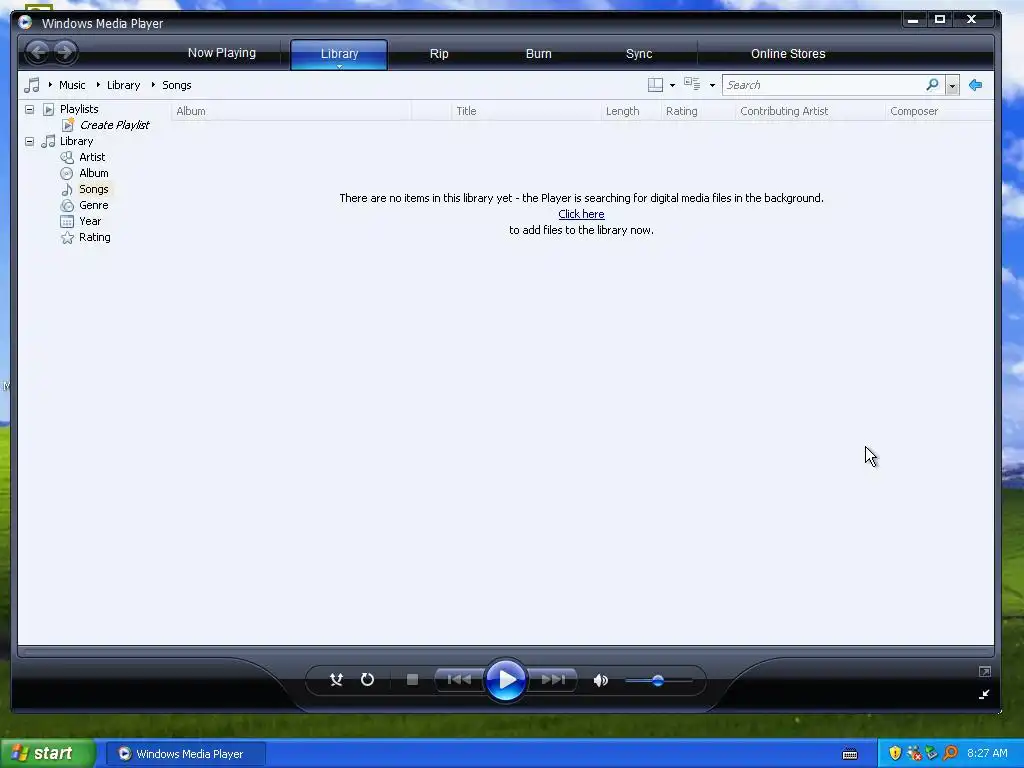Sort by the Rating column header
1024x768 pixels.
click(698, 111)
